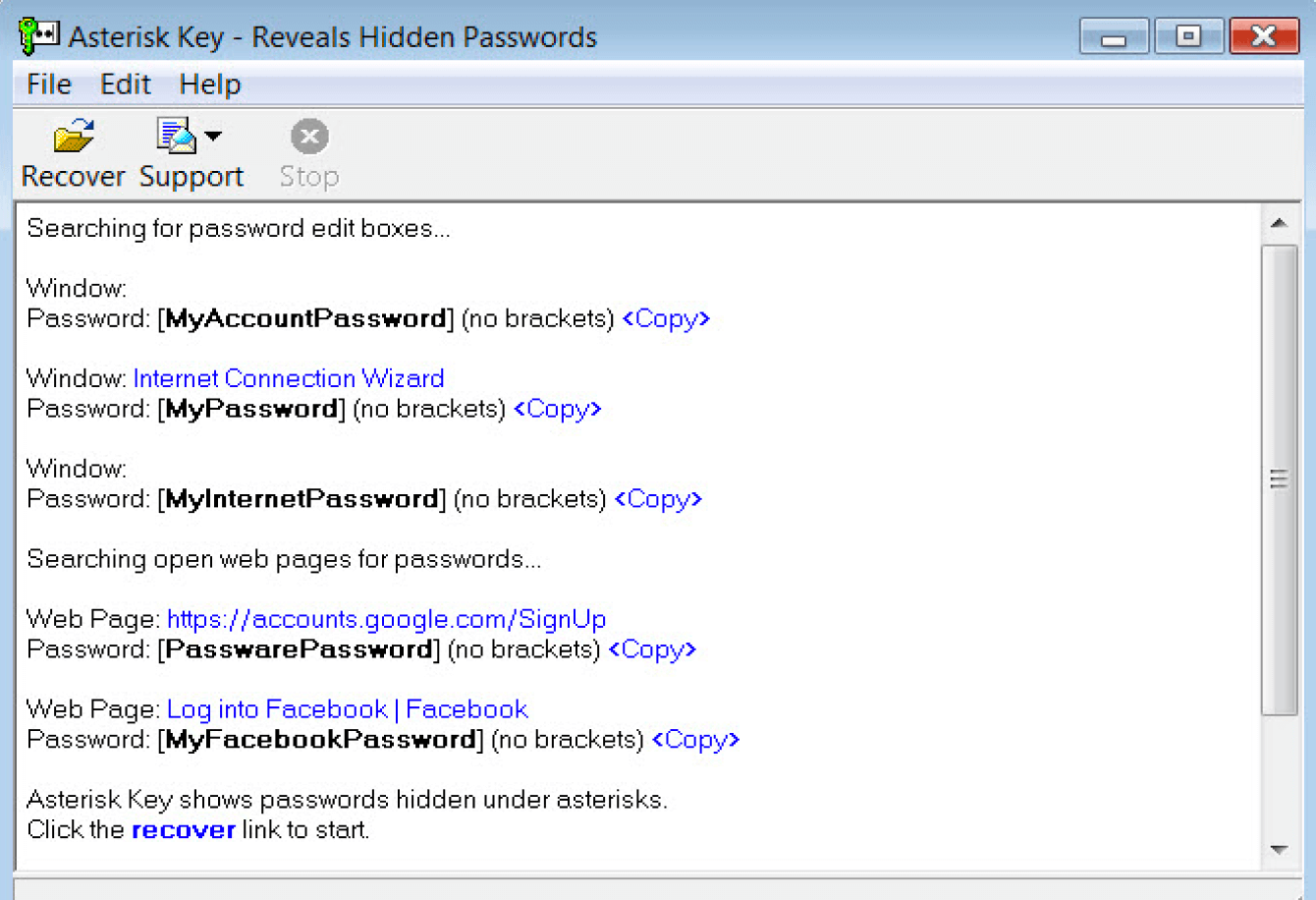Click the vertical scrollbar thumb

1279,479
